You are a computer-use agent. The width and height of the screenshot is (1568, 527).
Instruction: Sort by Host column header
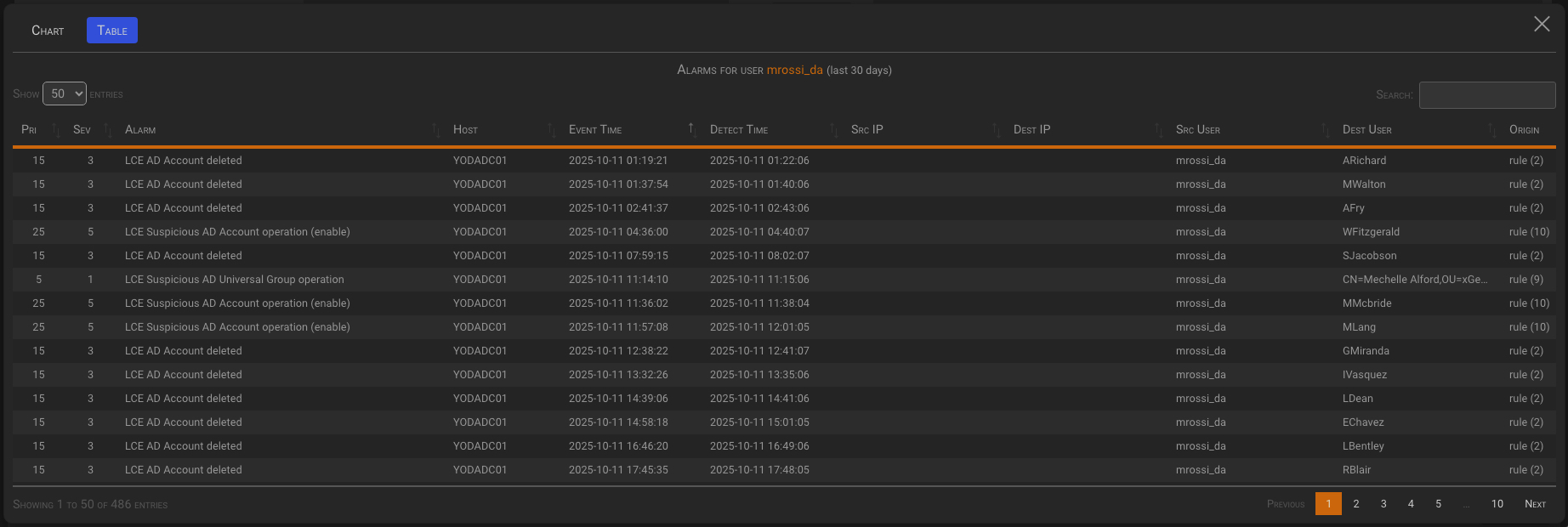click(465, 129)
